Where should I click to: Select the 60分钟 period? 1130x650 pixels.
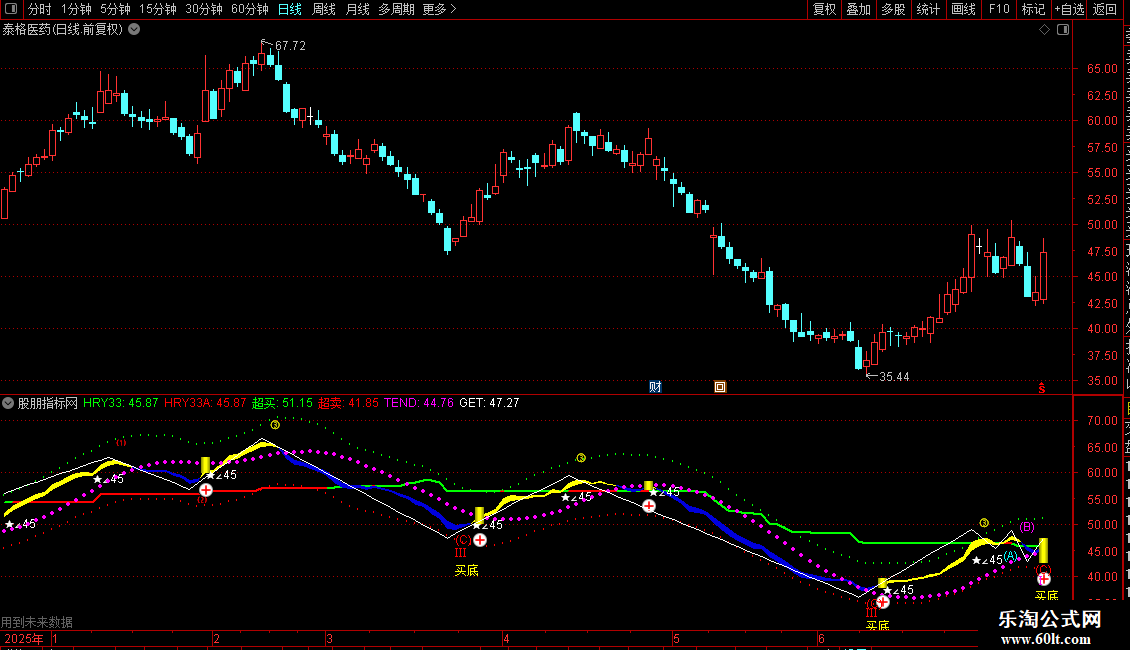point(250,9)
